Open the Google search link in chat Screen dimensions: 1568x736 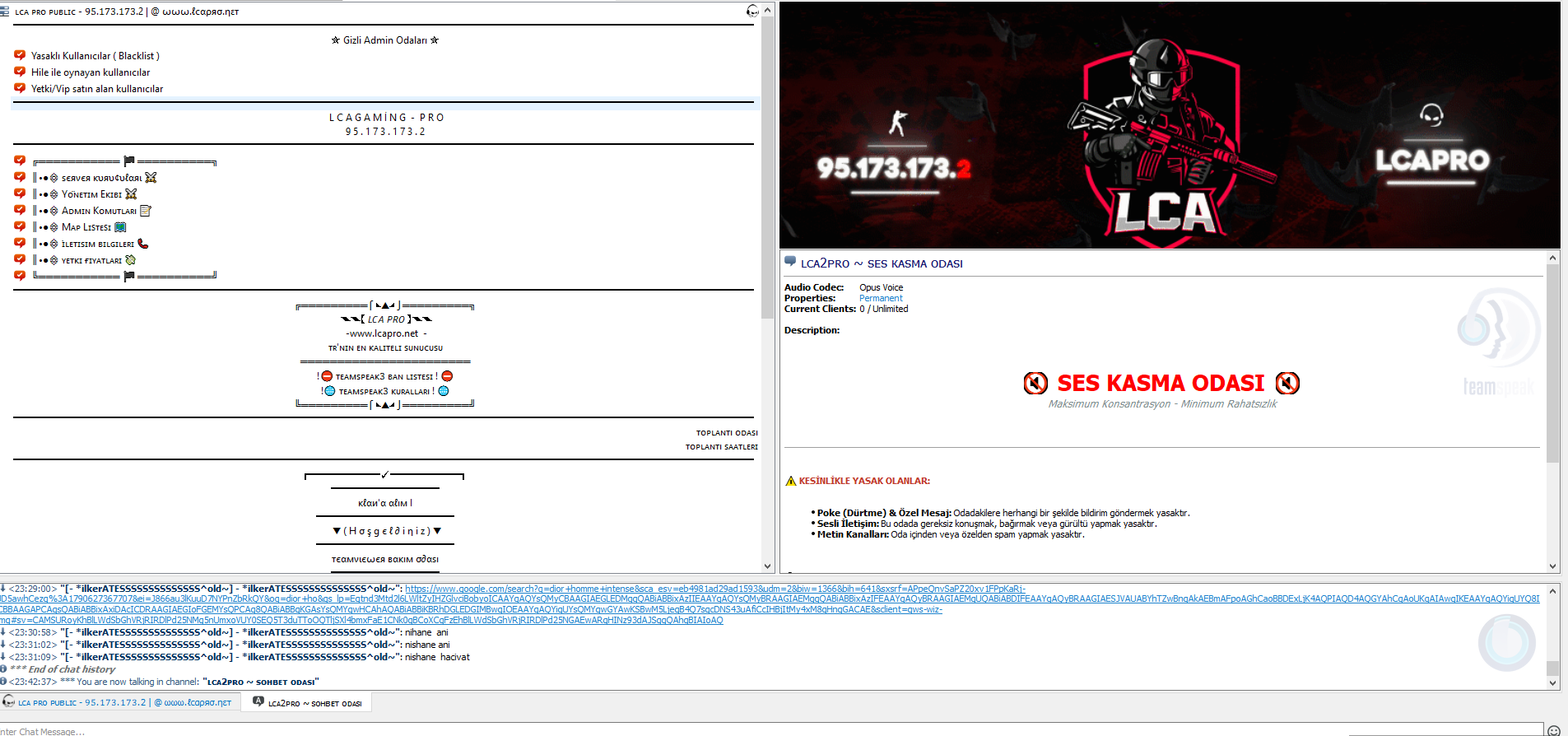[x=770, y=604]
